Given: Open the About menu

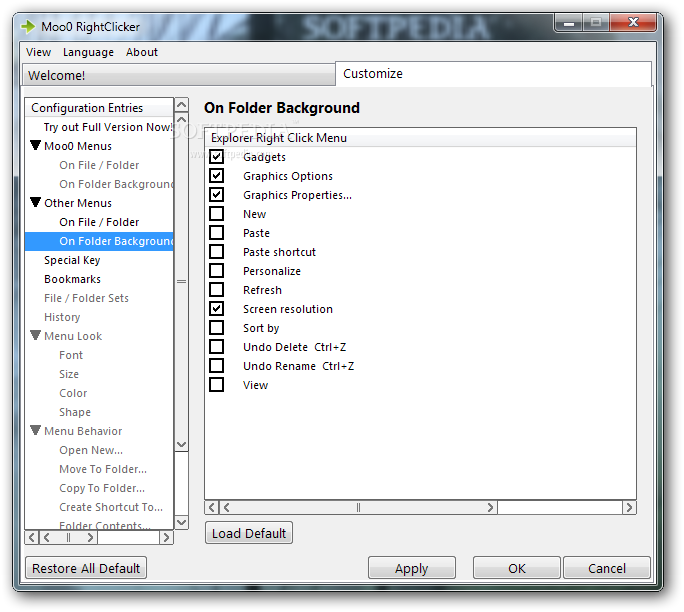Looking at the screenshot, I should (142, 52).
